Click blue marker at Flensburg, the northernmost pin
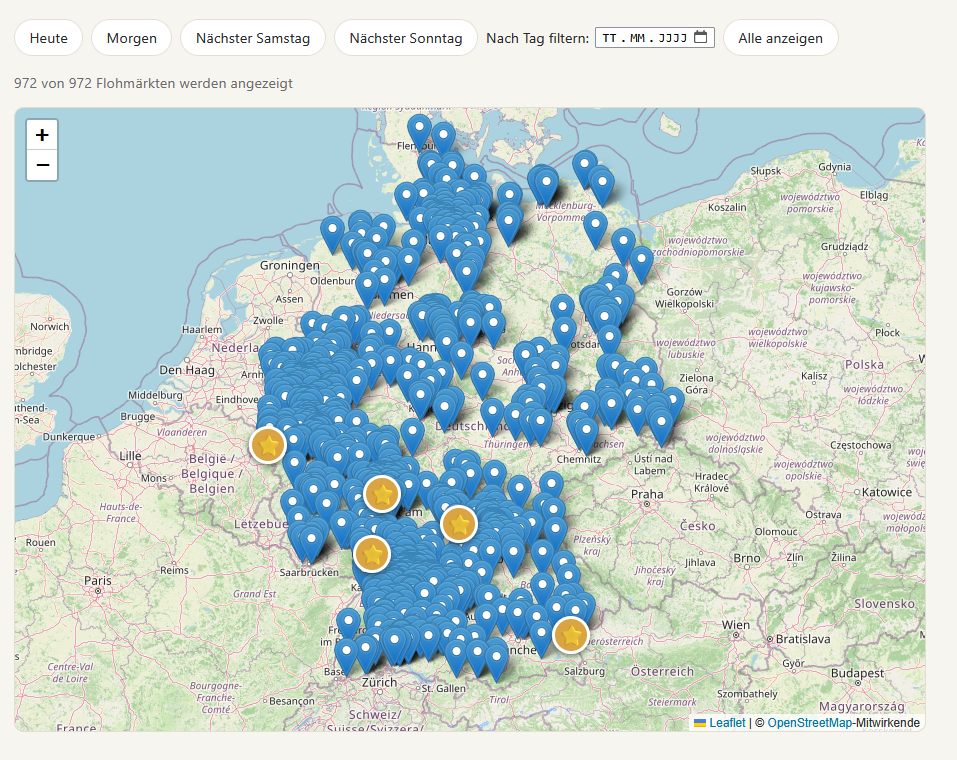The height and width of the screenshot is (760, 957). click(x=419, y=131)
